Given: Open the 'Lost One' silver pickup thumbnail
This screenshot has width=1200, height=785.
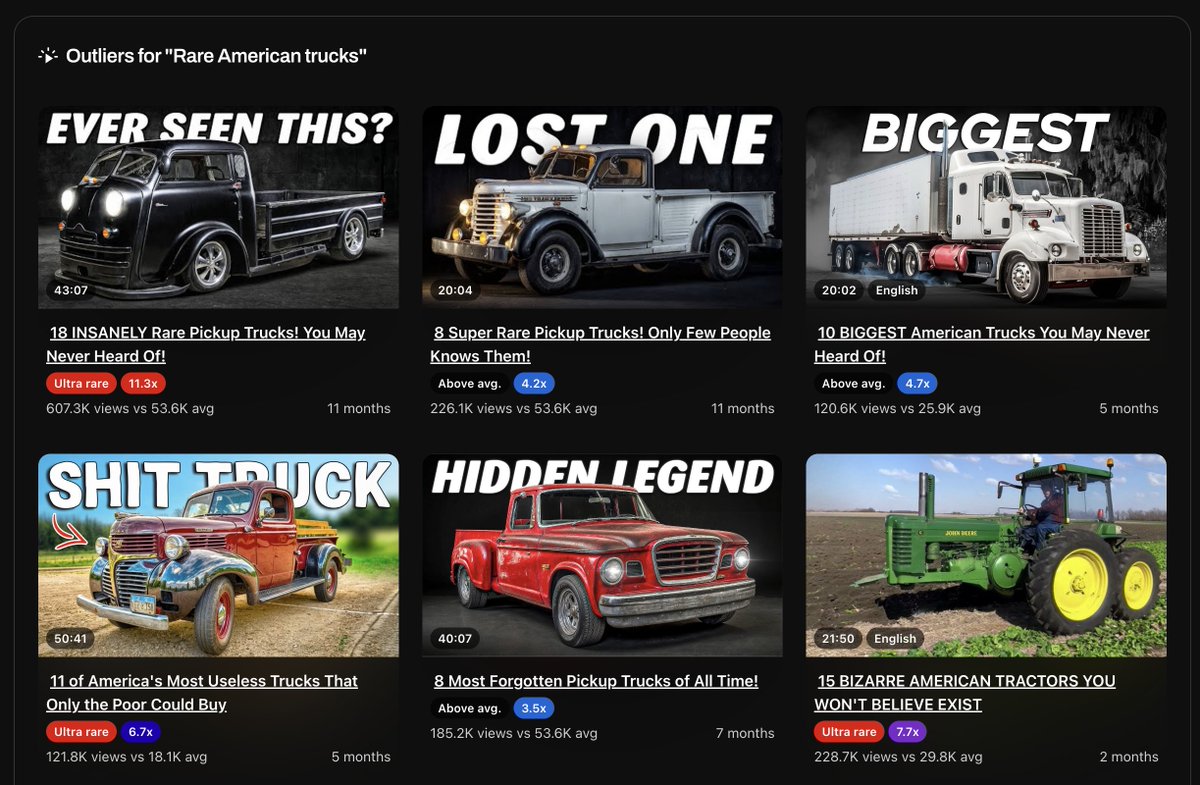Looking at the screenshot, I should coord(602,207).
